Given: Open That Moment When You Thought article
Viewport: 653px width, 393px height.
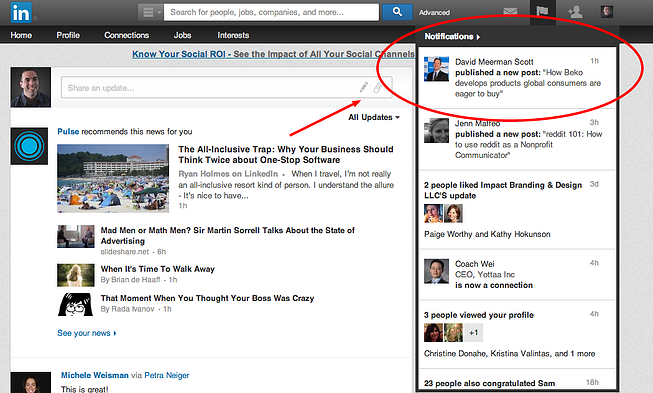Looking at the screenshot, I should [x=207, y=298].
